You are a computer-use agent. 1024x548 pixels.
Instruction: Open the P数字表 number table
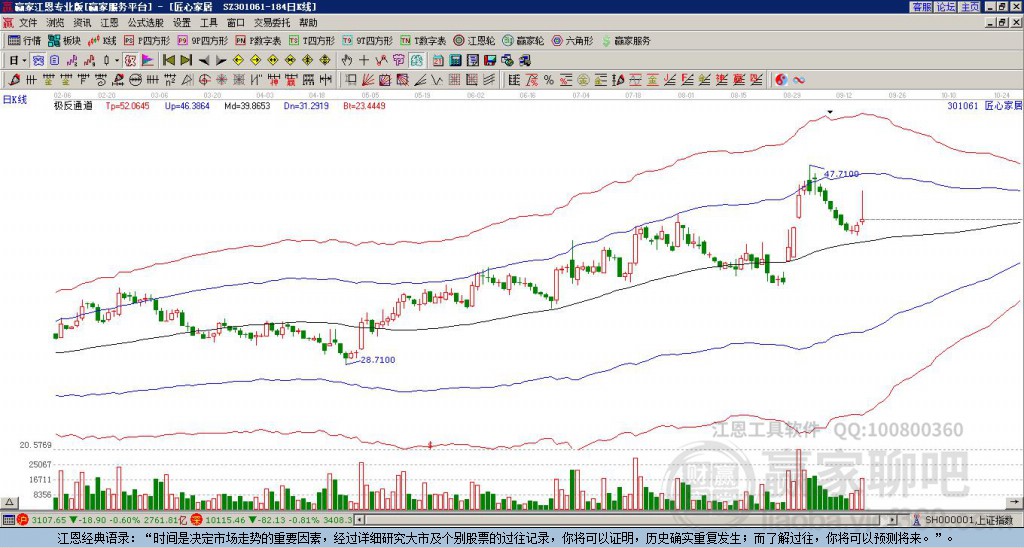click(259, 40)
